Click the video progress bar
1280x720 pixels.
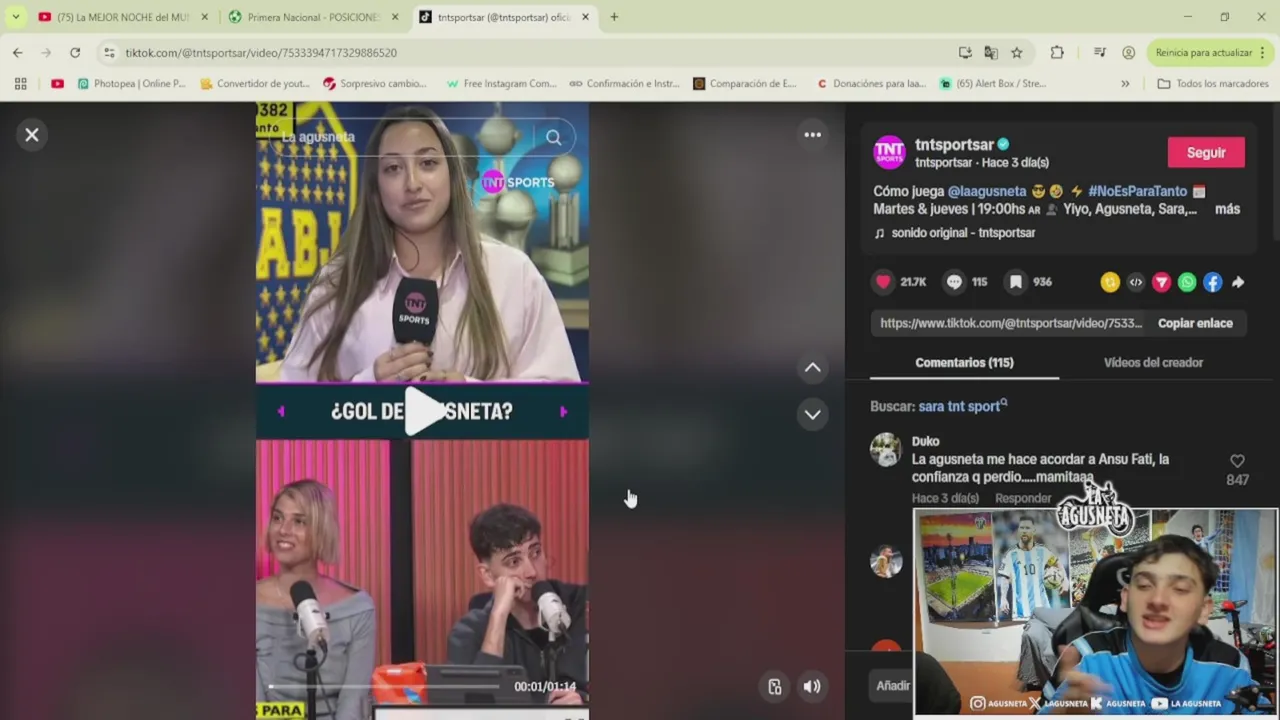pos(385,687)
